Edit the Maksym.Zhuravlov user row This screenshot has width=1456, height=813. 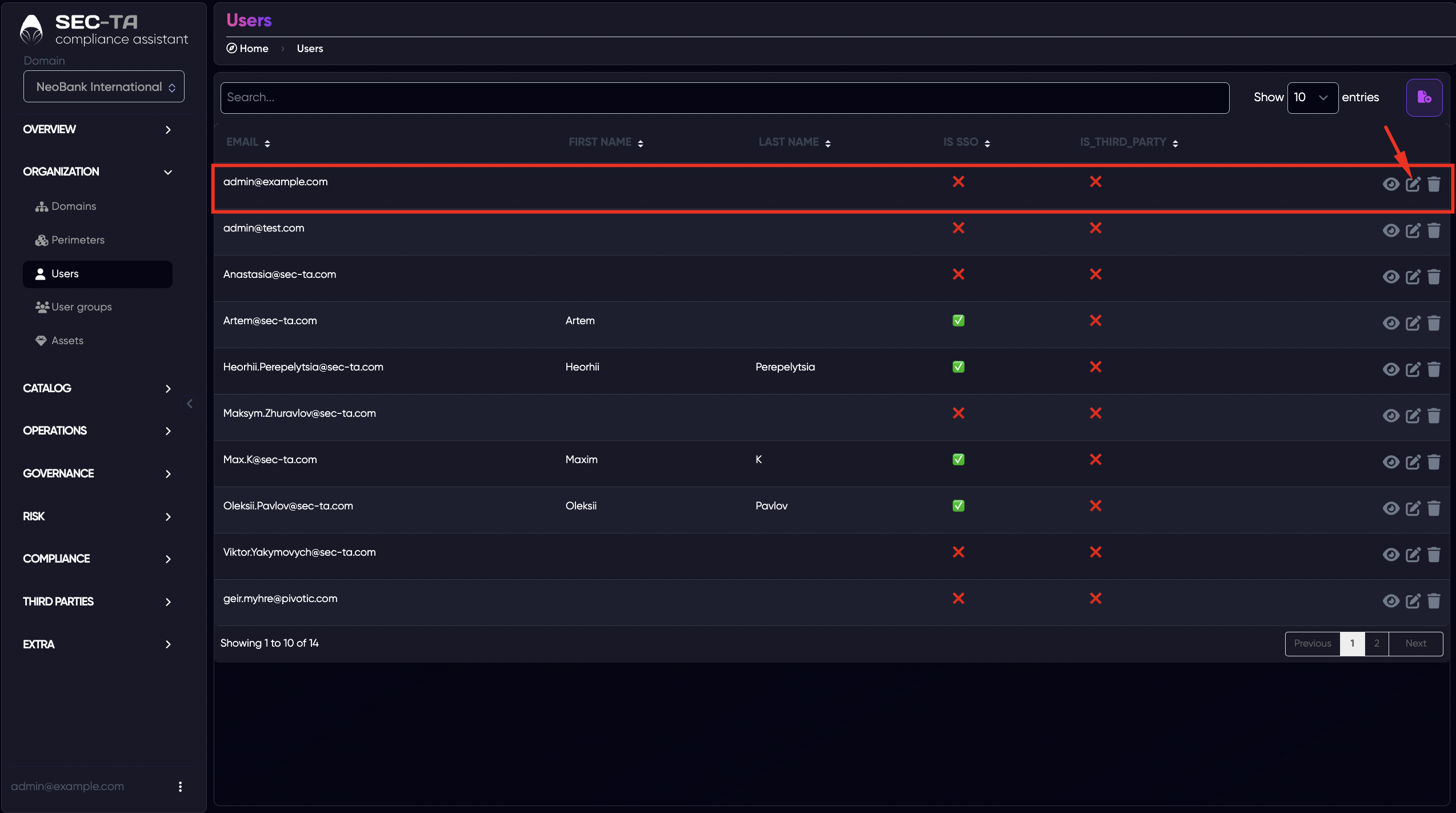pos(1413,416)
